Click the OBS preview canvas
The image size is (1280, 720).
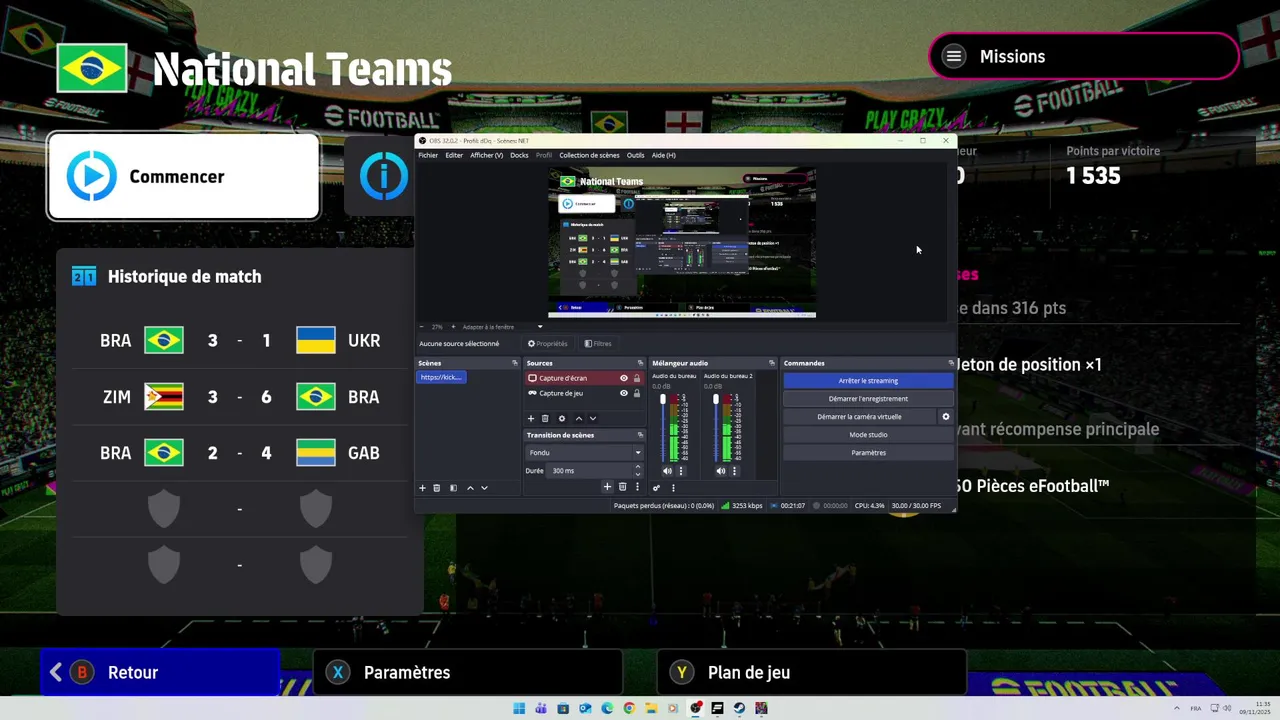click(x=682, y=242)
